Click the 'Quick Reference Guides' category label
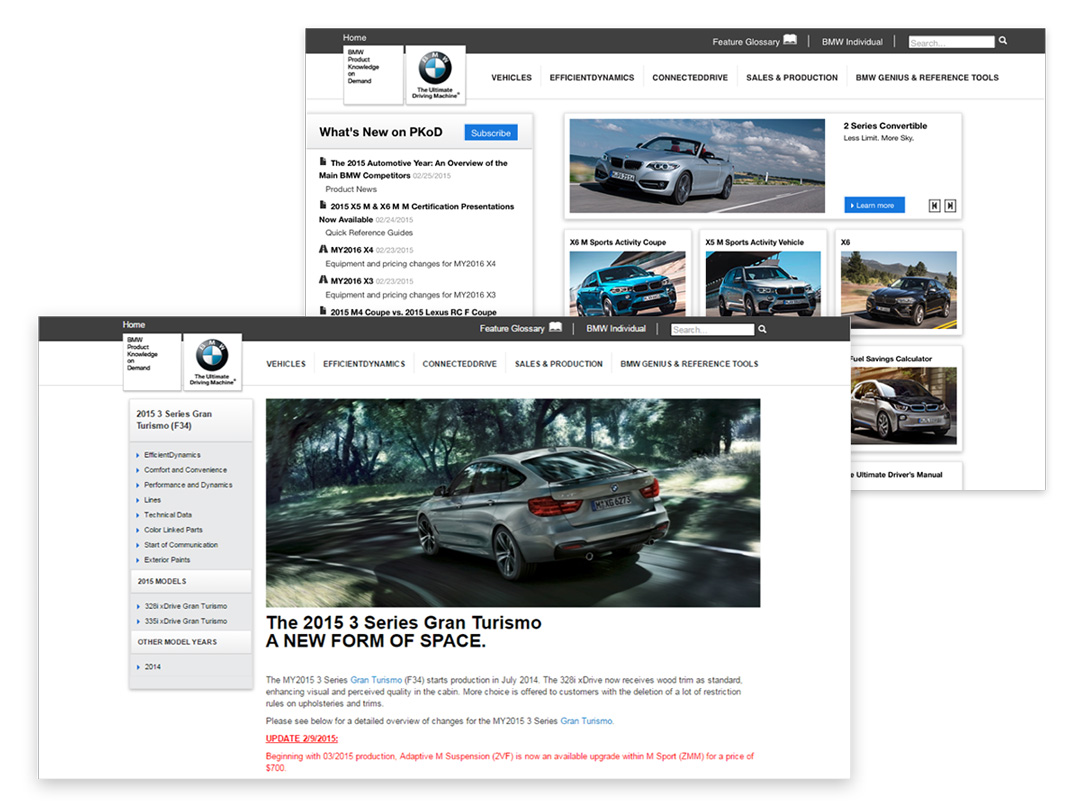Screen dimensions: 1080x810 [x=369, y=233]
